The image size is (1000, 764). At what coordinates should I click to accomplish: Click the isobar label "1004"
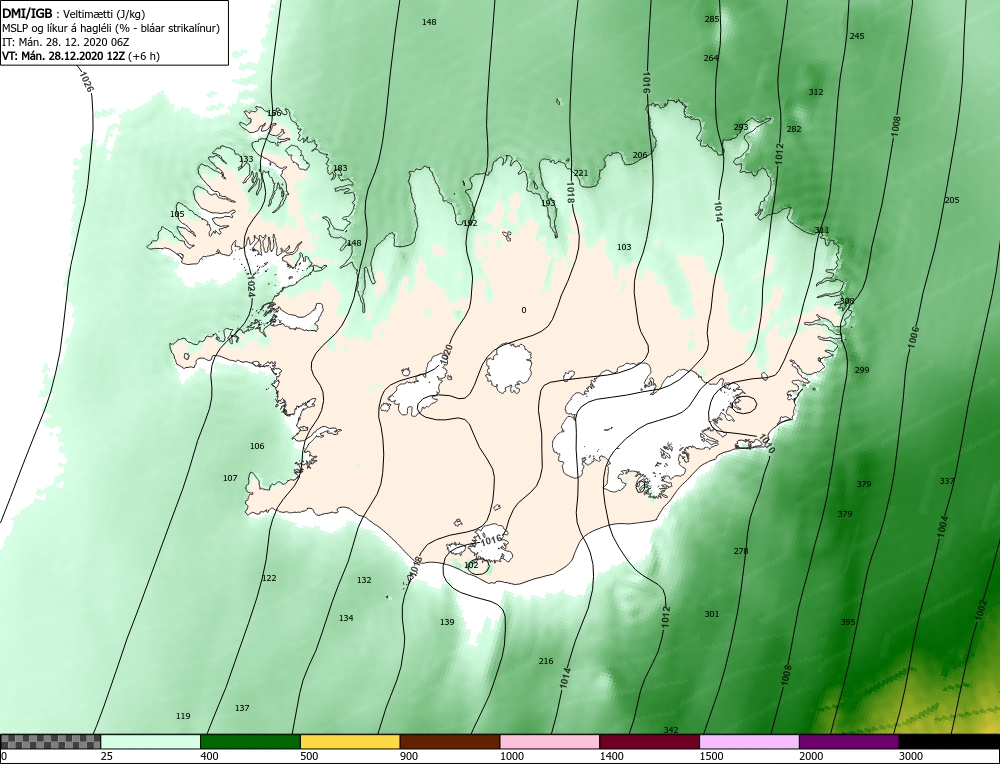[943, 527]
